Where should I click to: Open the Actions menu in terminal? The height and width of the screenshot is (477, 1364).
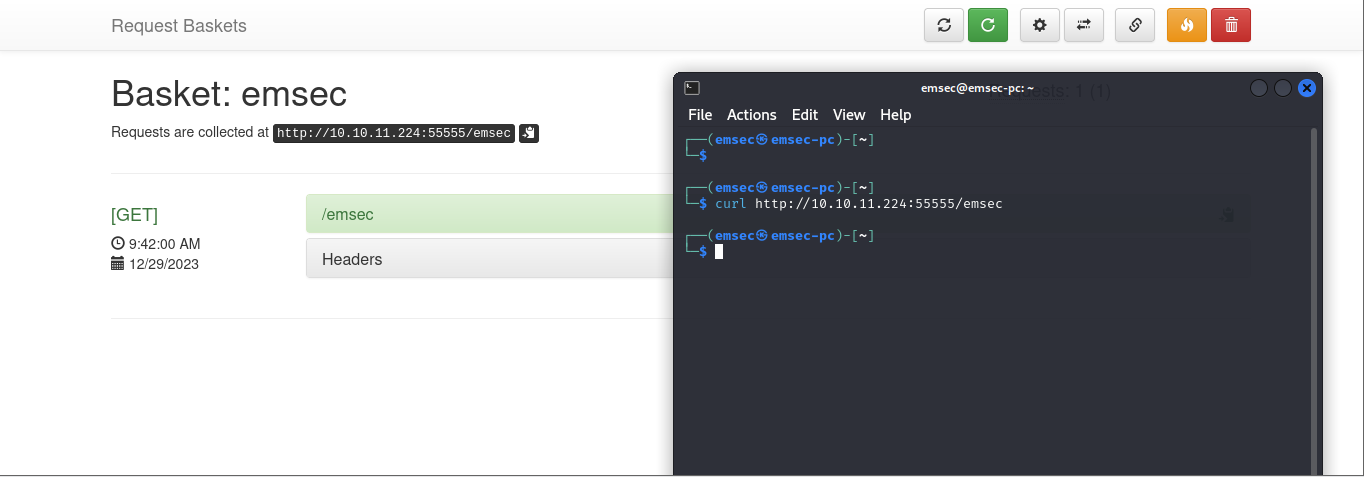coord(751,115)
